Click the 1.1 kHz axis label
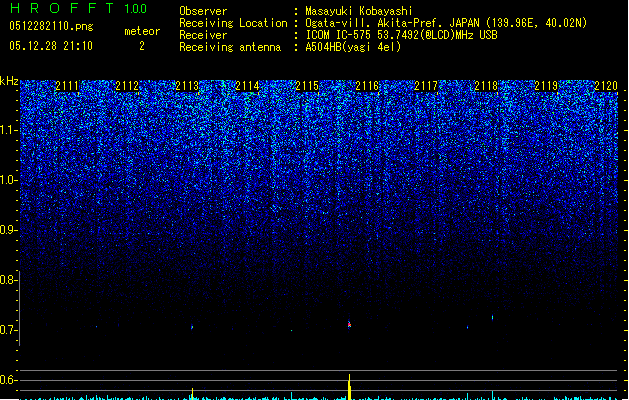Viewport: 629px width, 400px height. click(x=8, y=130)
